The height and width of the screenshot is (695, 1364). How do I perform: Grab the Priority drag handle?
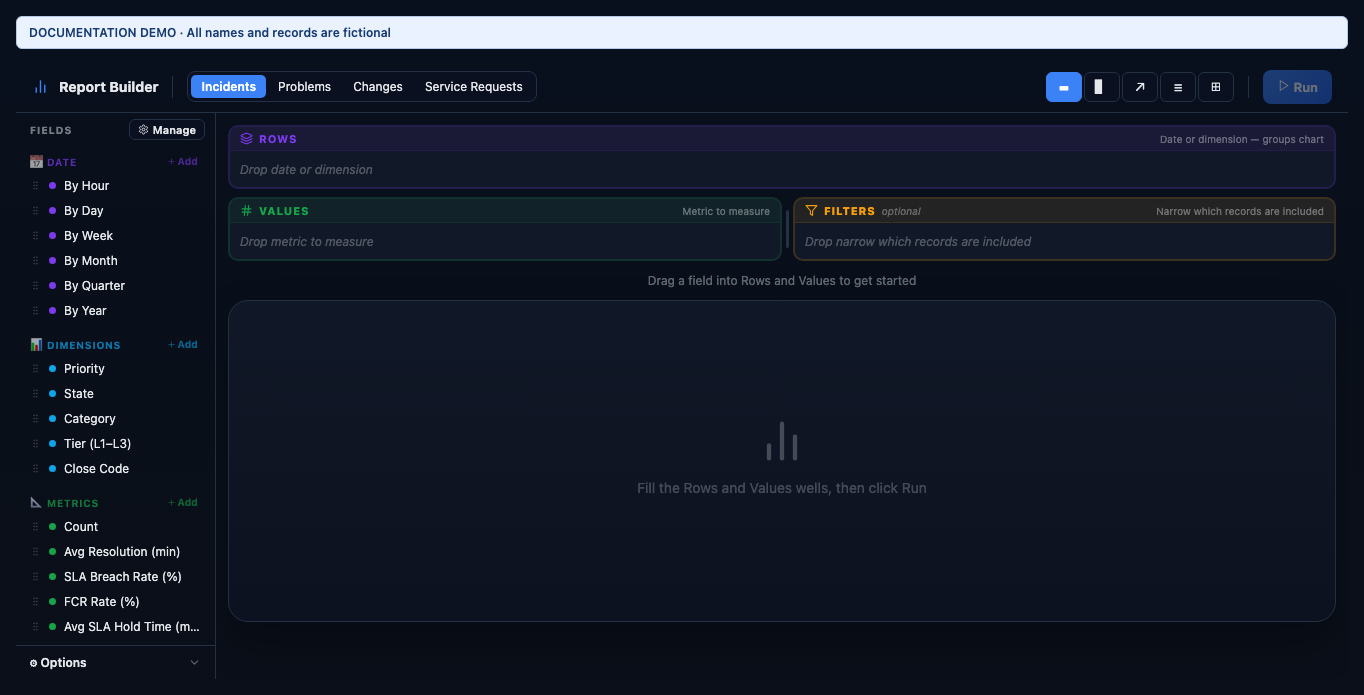coord(36,369)
